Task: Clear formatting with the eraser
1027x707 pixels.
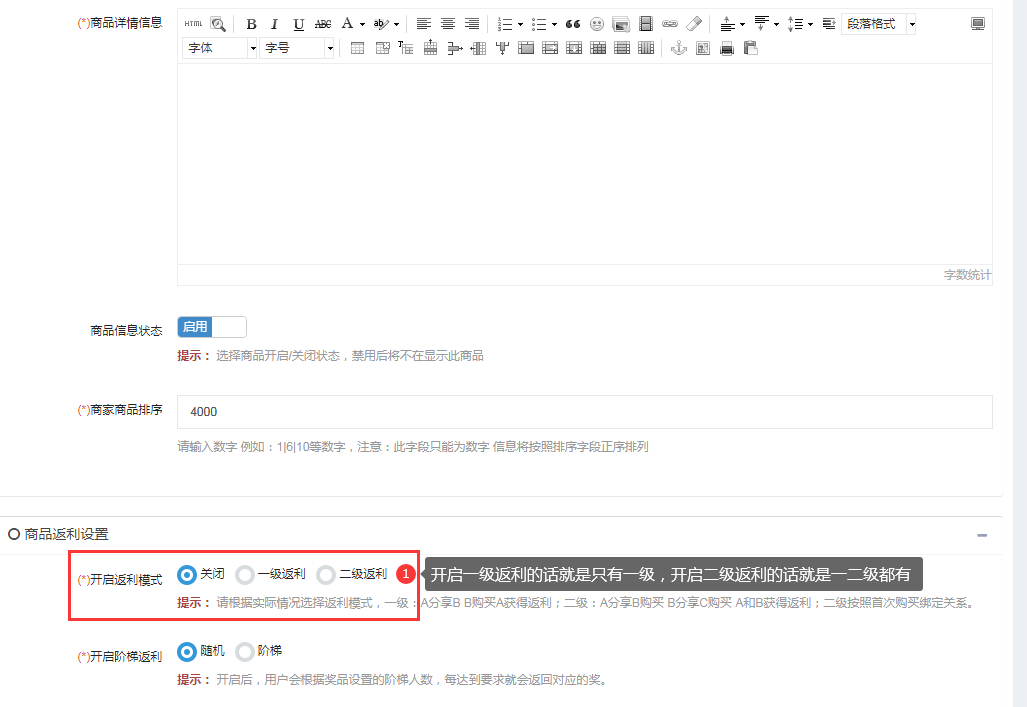Action: 694,24
